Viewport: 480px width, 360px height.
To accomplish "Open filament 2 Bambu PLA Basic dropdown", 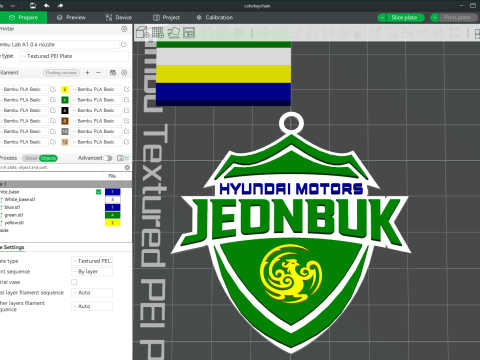I will point(96,89).
